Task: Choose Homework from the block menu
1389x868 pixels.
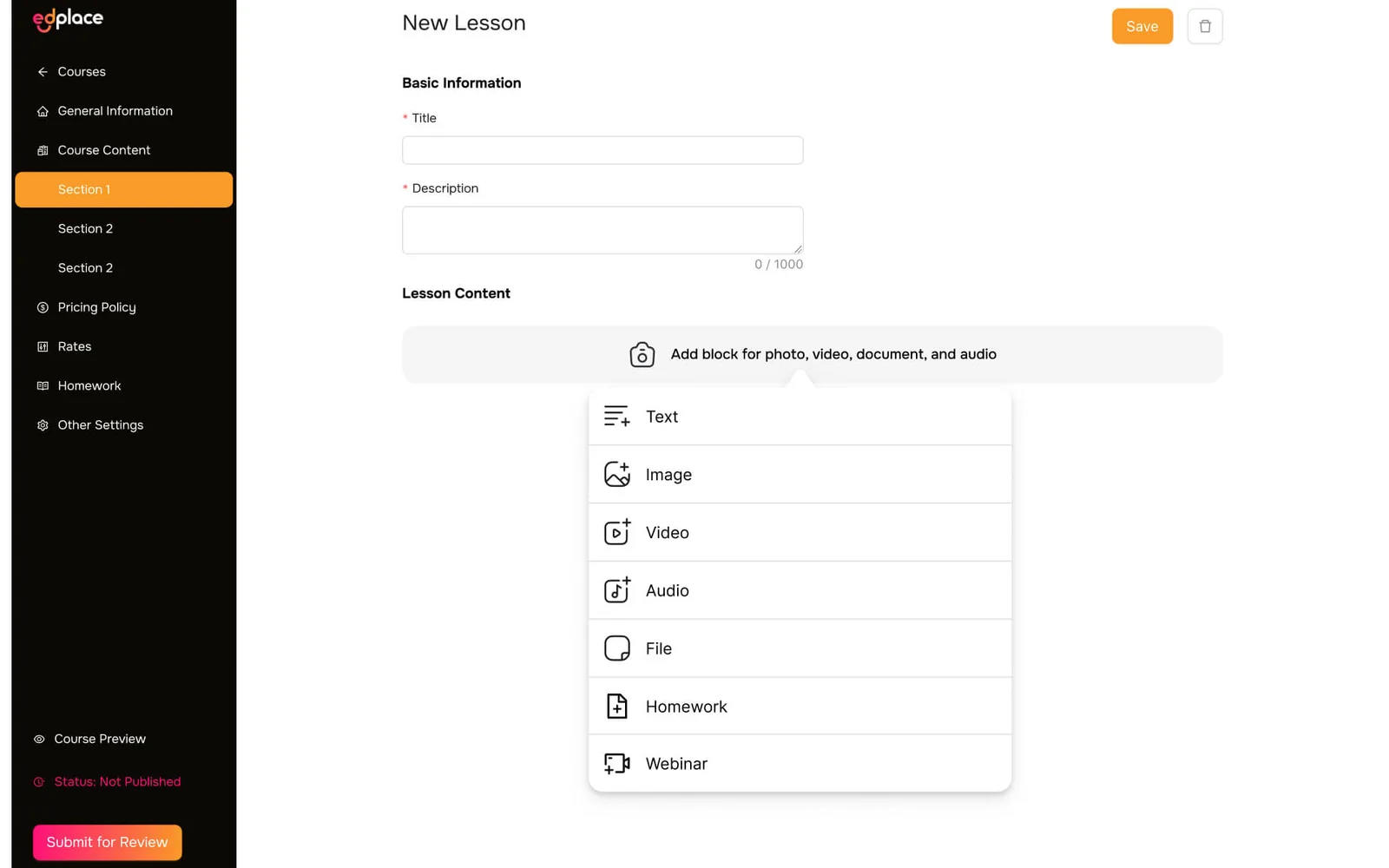Action: tap(800, 707)
